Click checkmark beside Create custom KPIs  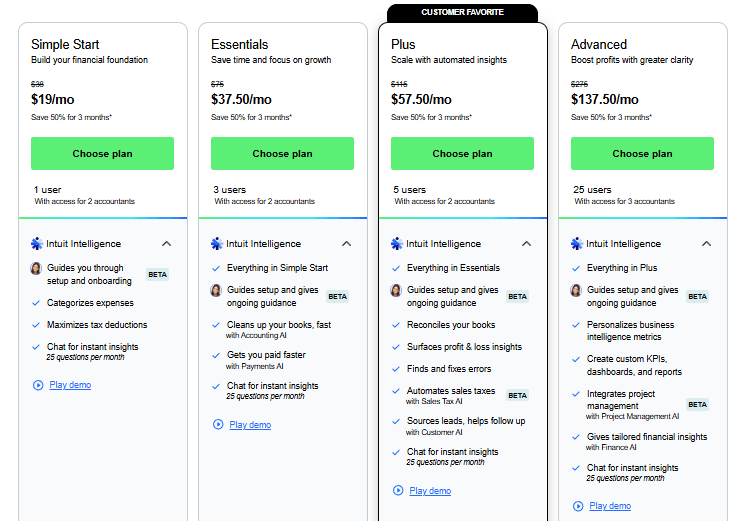[x=576, y=360]
